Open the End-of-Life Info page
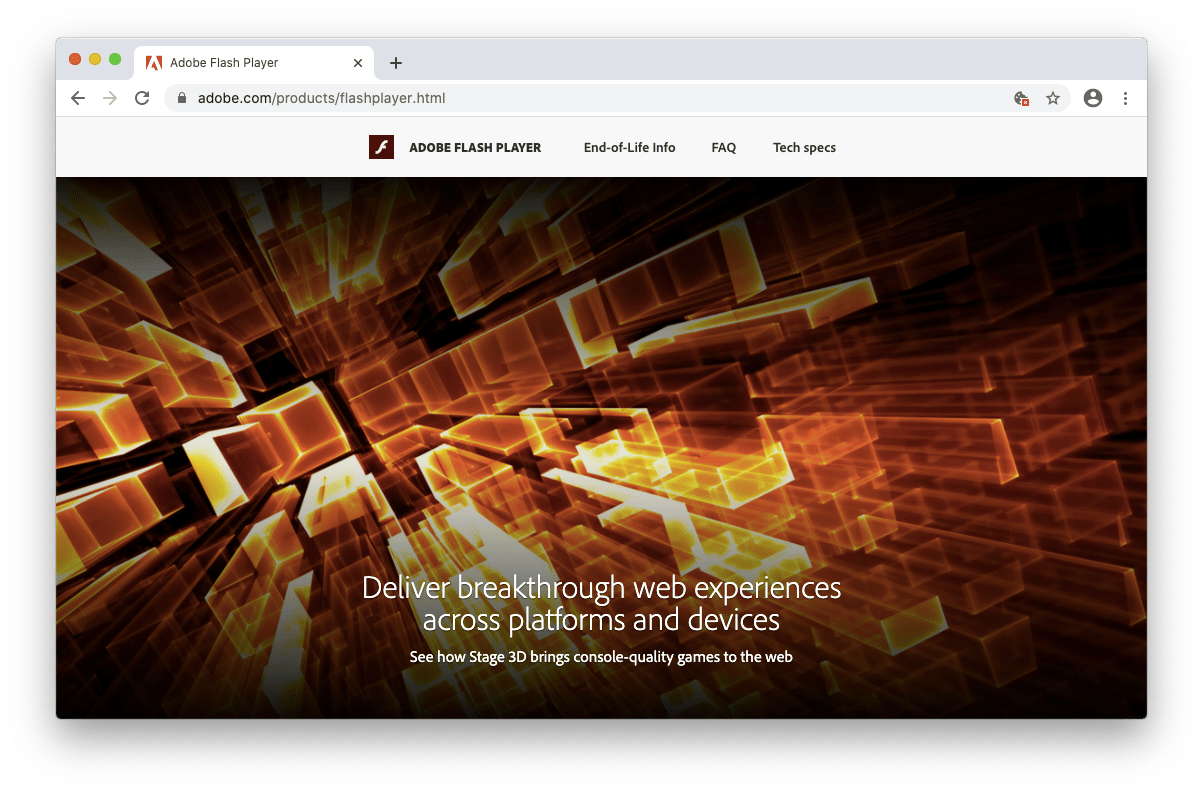This screenshot has height=793, width=1203. point(629,147)
